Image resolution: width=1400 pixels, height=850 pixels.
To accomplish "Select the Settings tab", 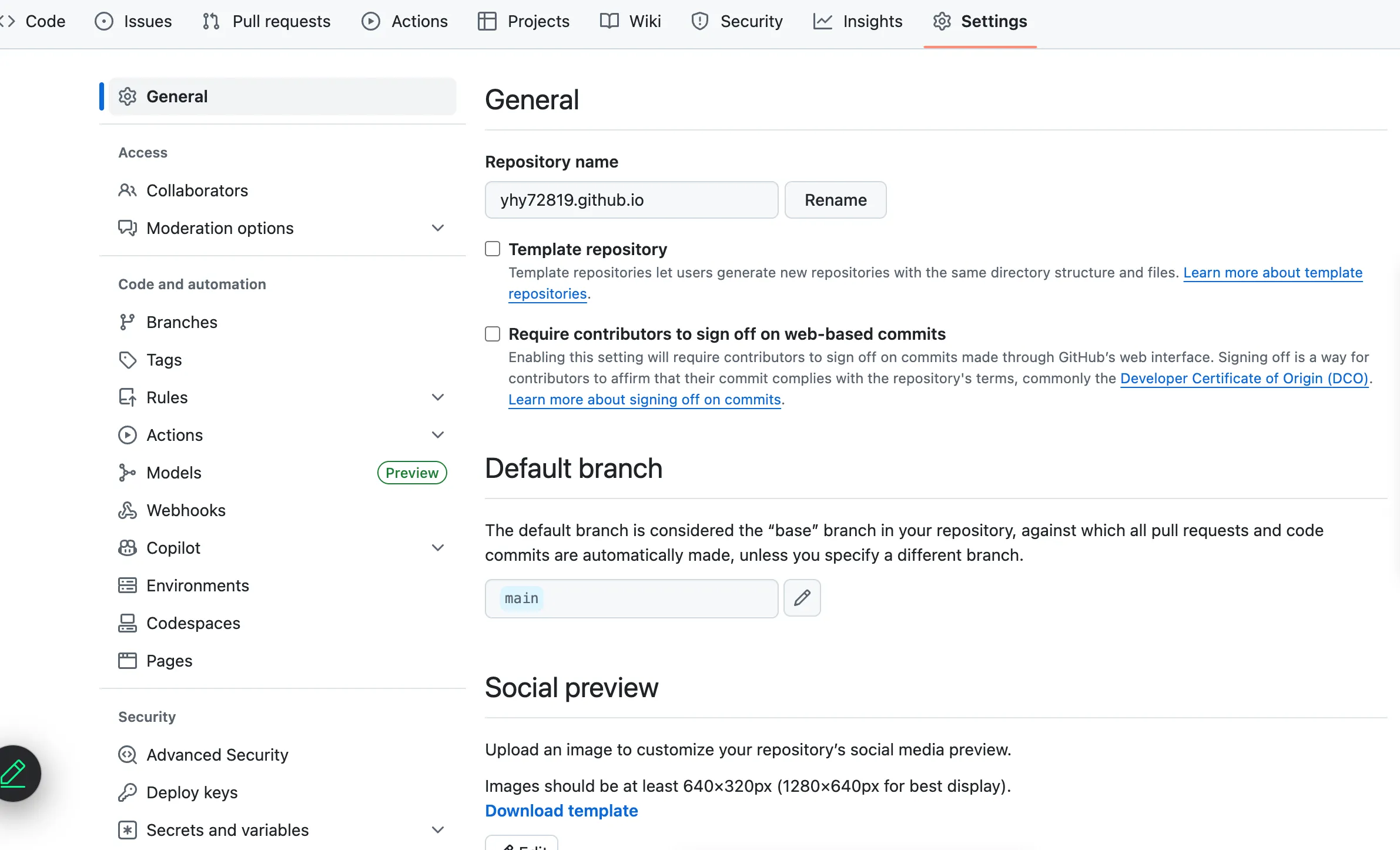I will [x=980, y=21].
